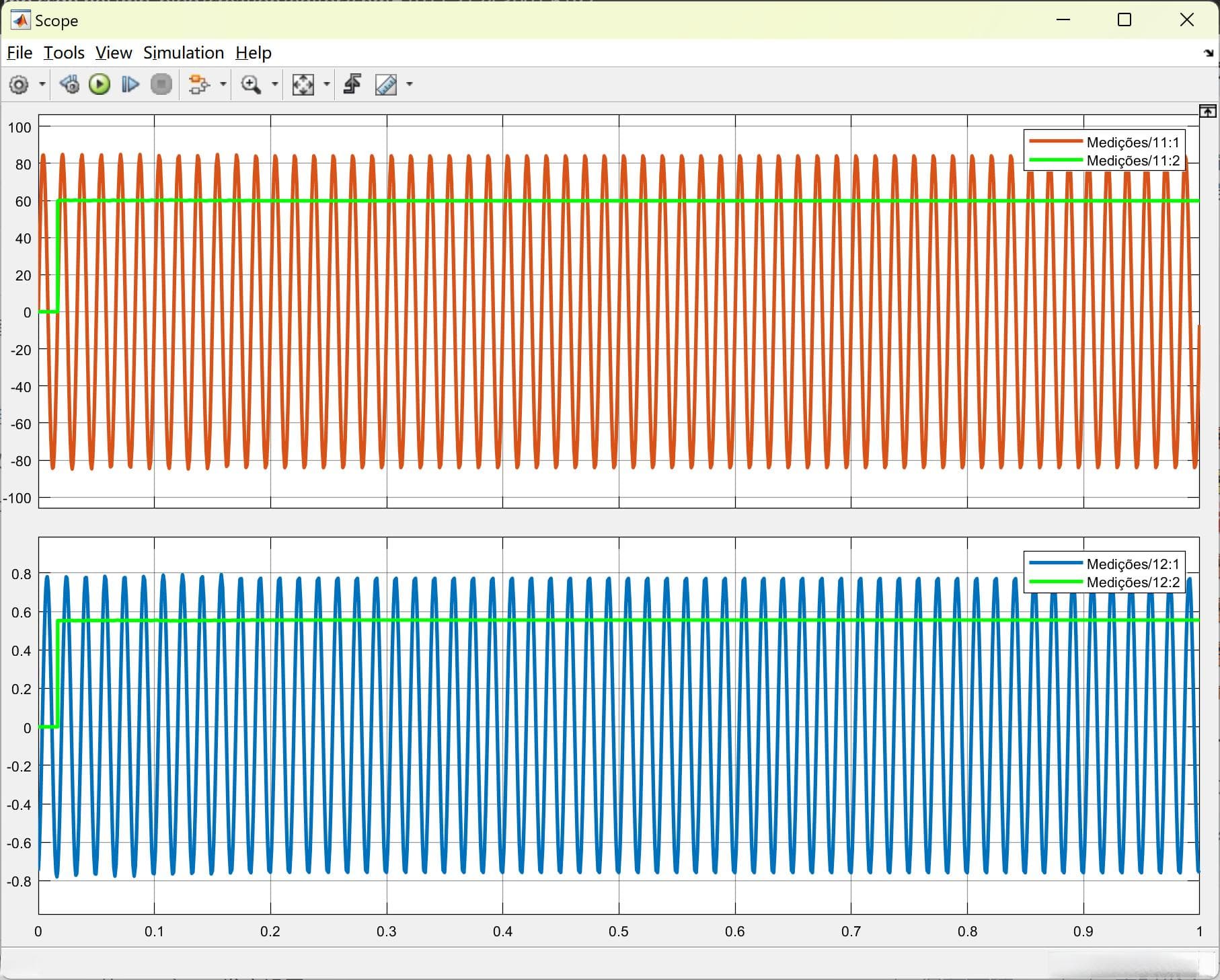
Task: Minimize the Scope window
Action: pyautogui.click(x=1063, y=20)
